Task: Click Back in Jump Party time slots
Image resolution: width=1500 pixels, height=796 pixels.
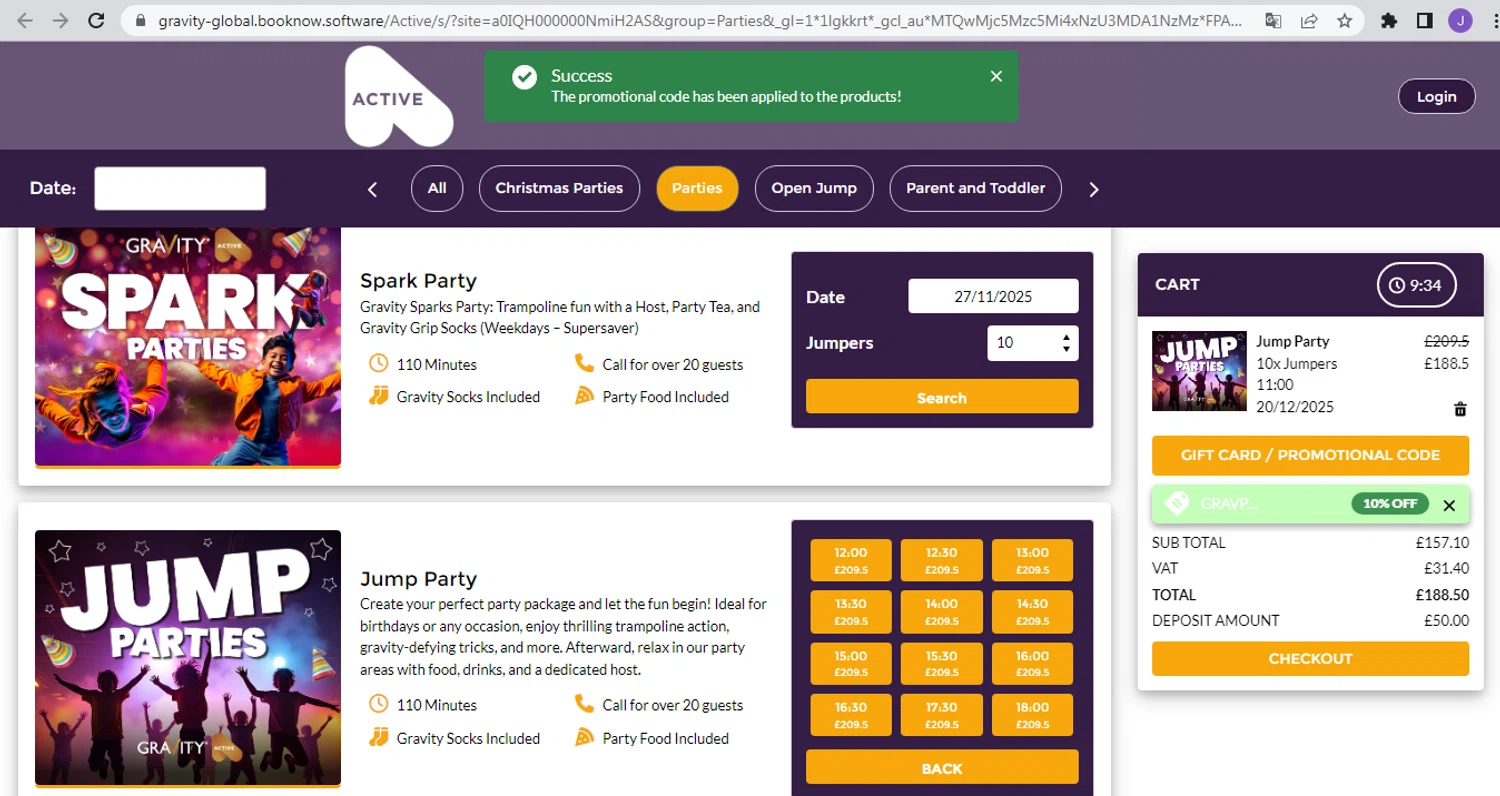Action: [x=942, y=767]
